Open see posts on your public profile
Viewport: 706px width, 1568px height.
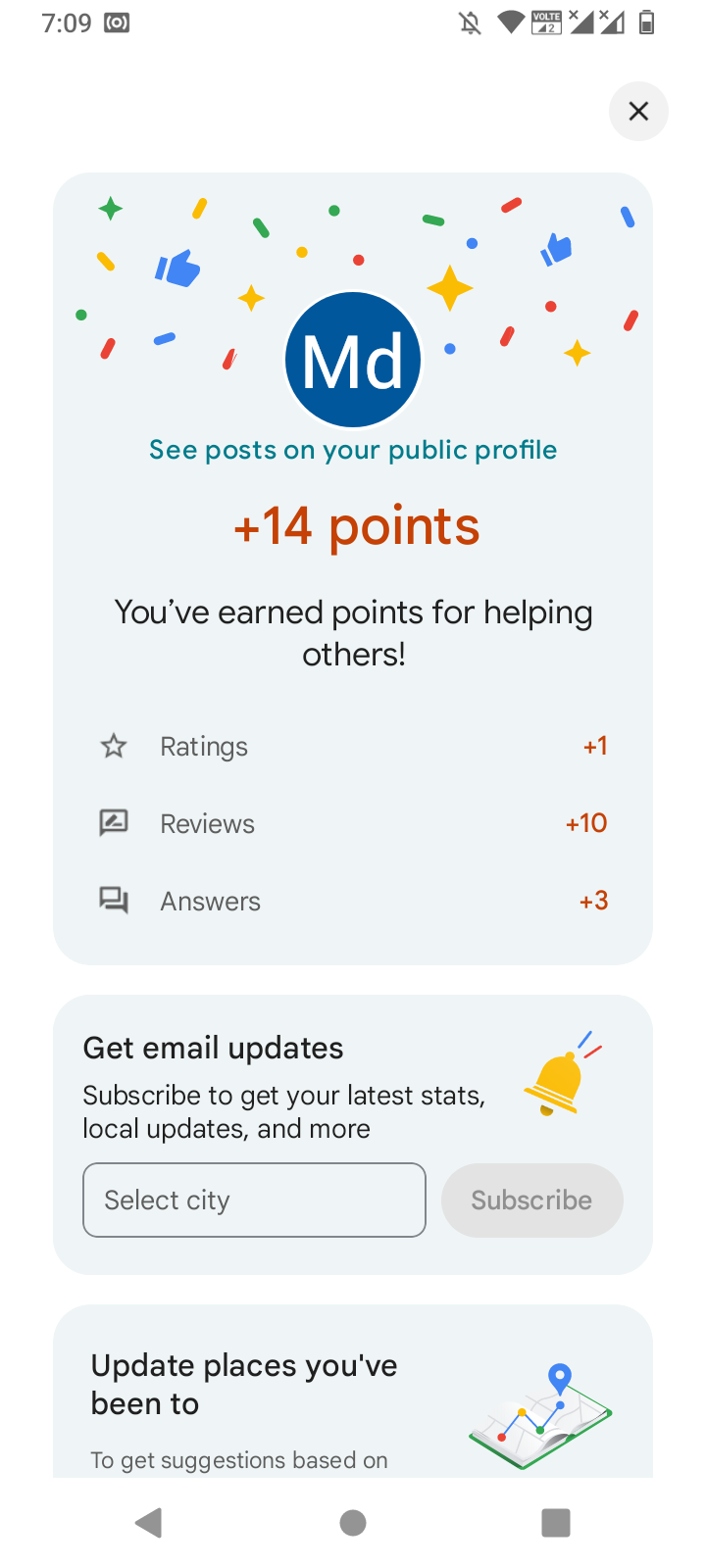coord(353,450)
